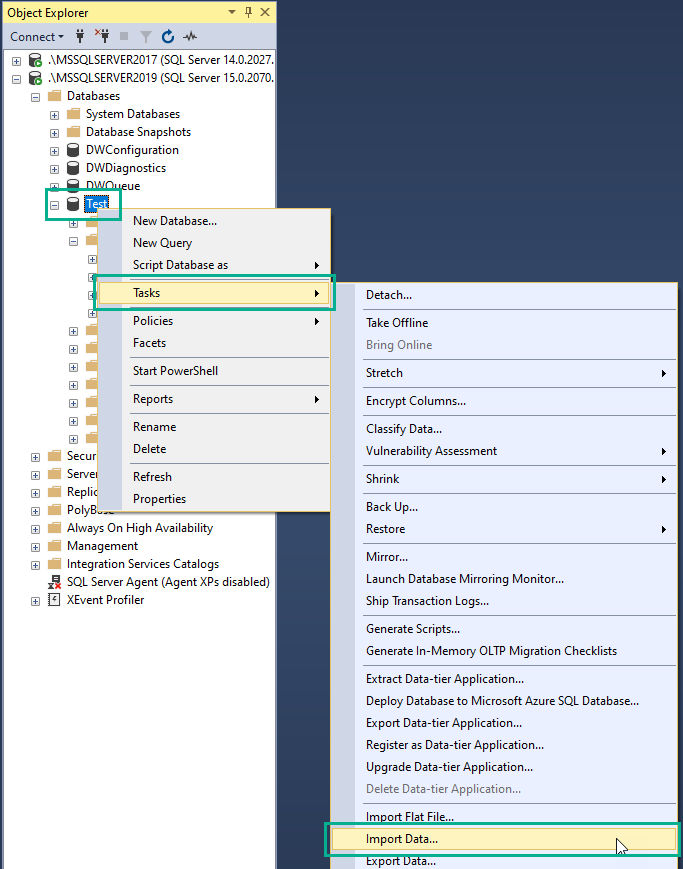Select Delete in the context menu
The width and height of the screenshot is (683, 869).
click(x=213, y=449)
